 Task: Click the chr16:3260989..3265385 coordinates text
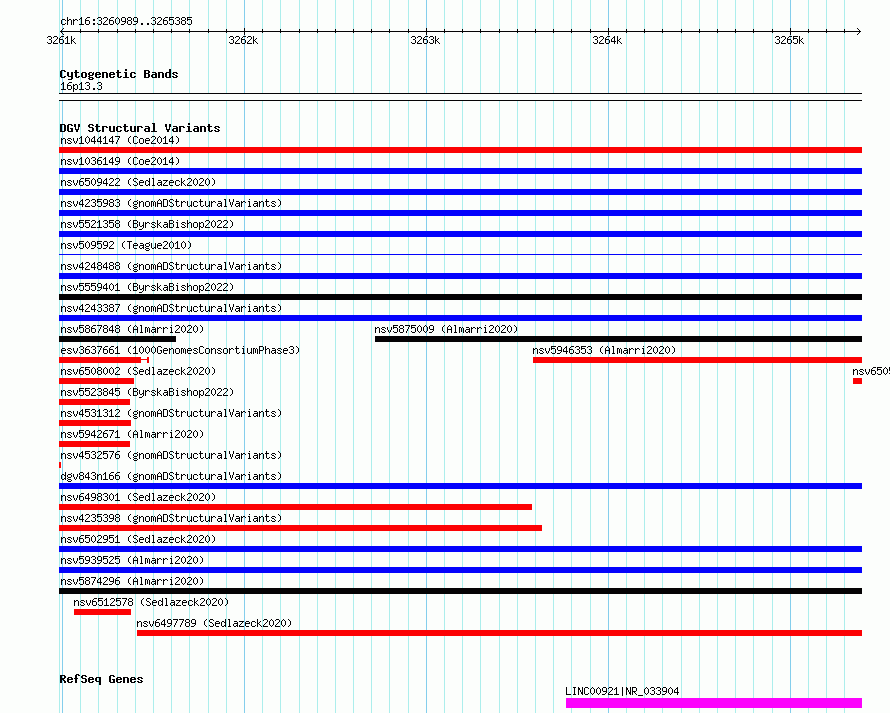coord(126,22)
